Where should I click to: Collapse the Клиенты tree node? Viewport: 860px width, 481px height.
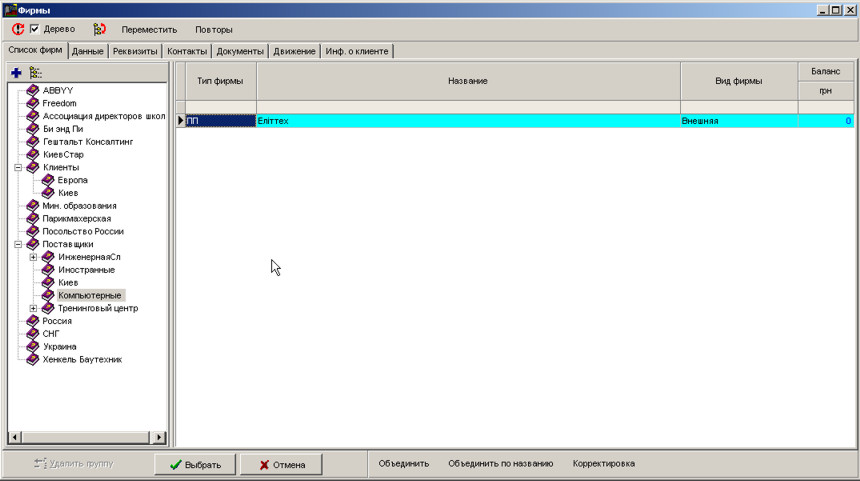click(18, 168)
